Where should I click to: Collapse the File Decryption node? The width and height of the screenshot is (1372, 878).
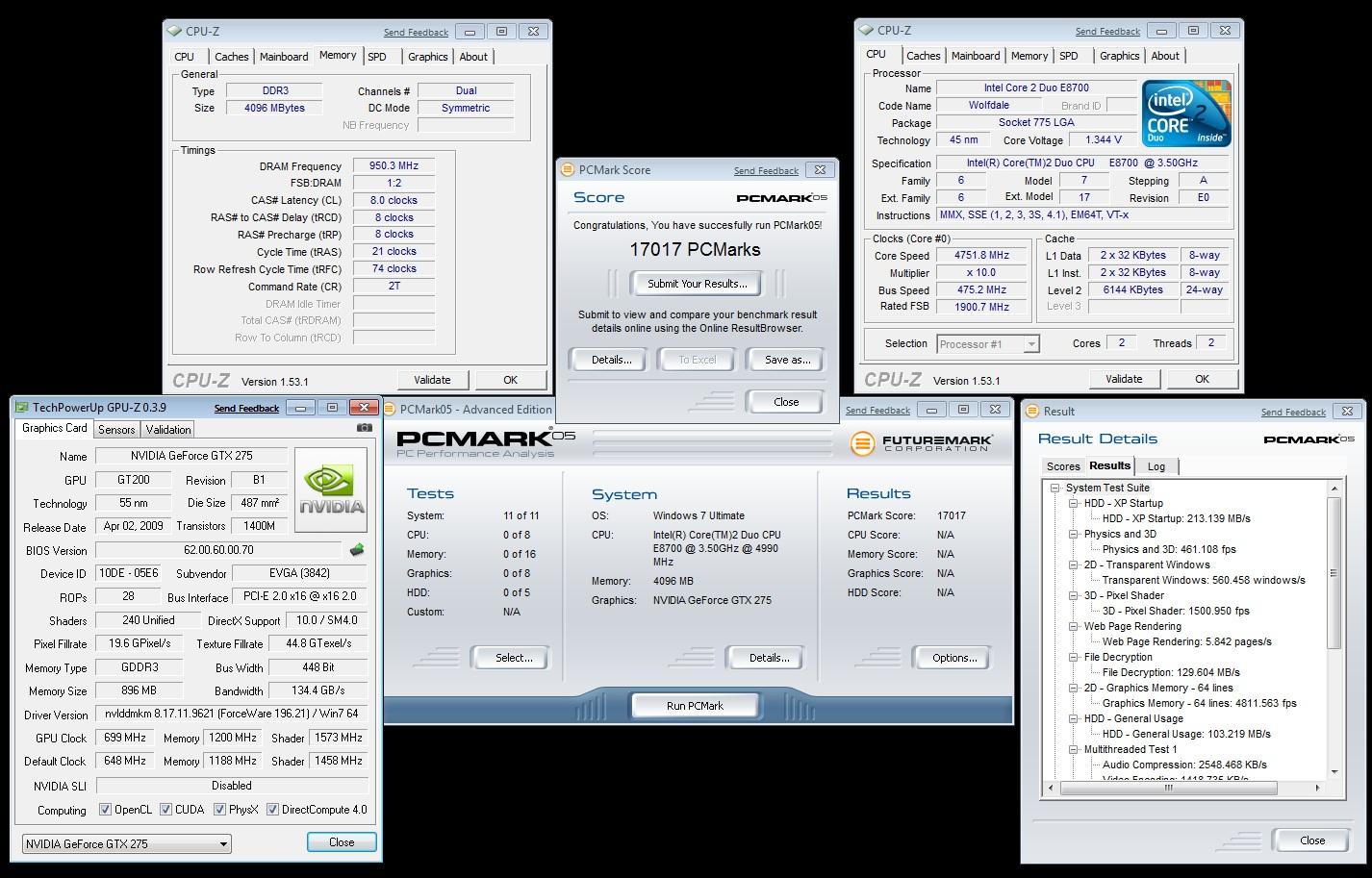(x=1073, y=658)
